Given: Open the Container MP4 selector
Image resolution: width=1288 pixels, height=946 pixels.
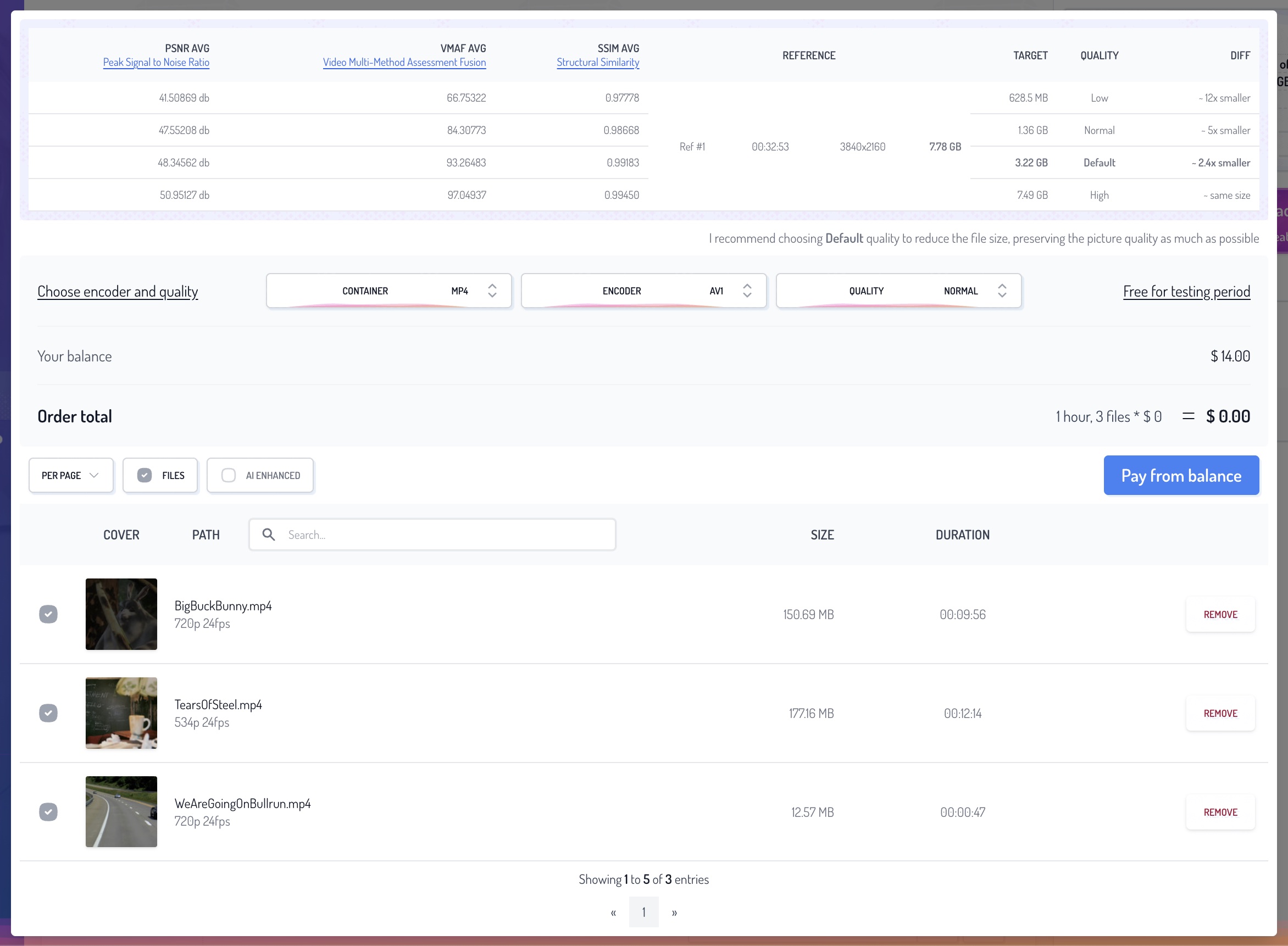Looking at the screenshot, I should 388,291.
